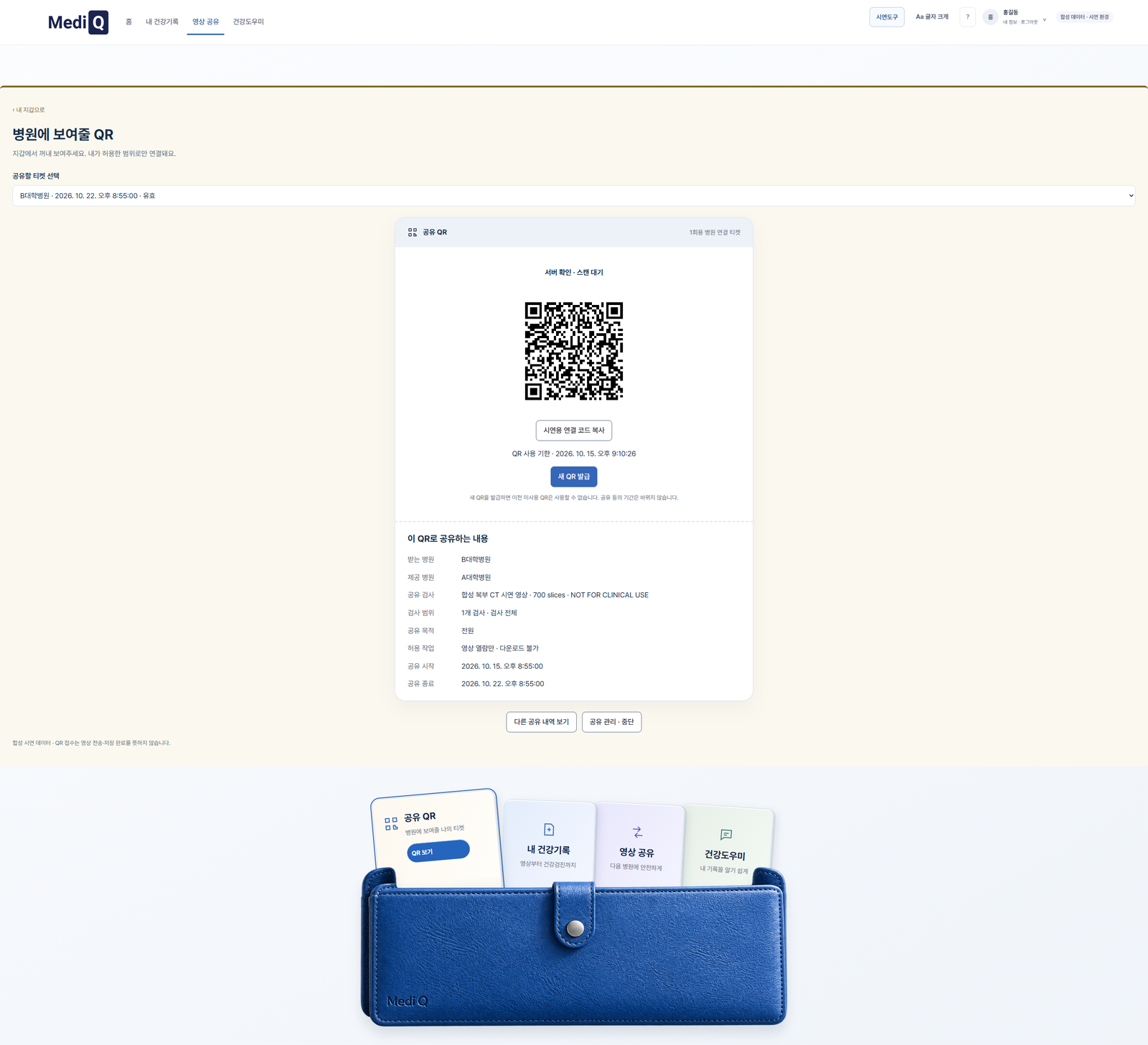Click the MediQ logo
This screenshot has height=1045, width=1148.
point(77,22)
